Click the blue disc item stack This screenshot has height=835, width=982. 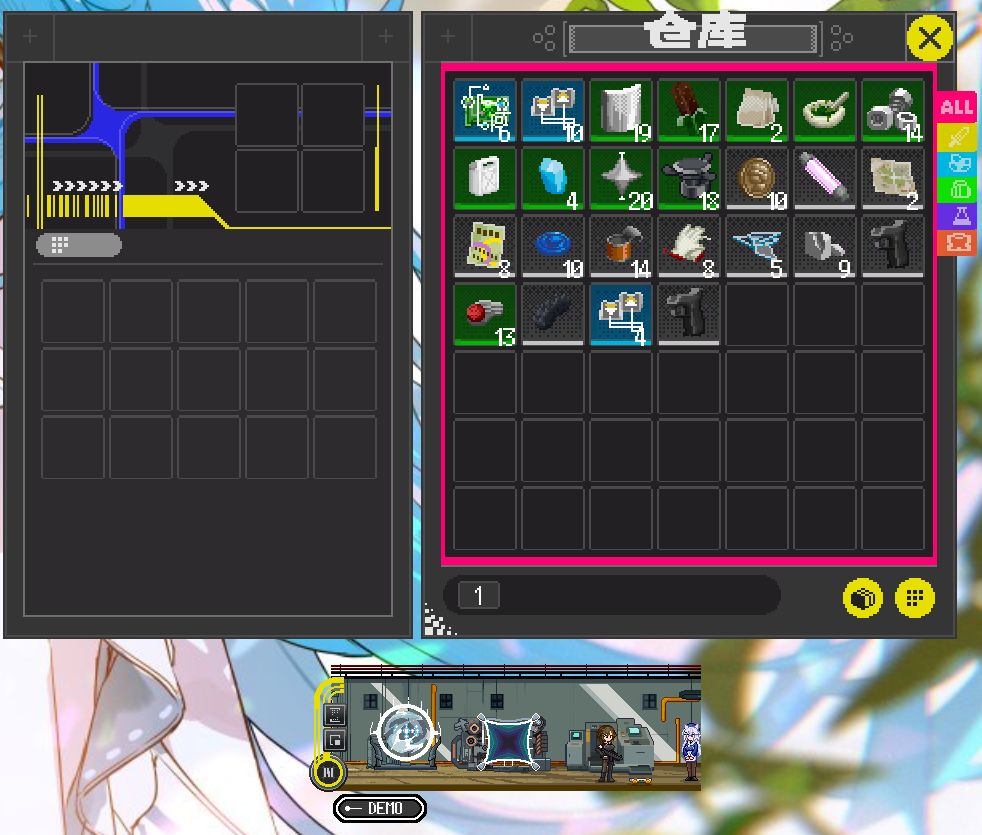pos(553,247)
